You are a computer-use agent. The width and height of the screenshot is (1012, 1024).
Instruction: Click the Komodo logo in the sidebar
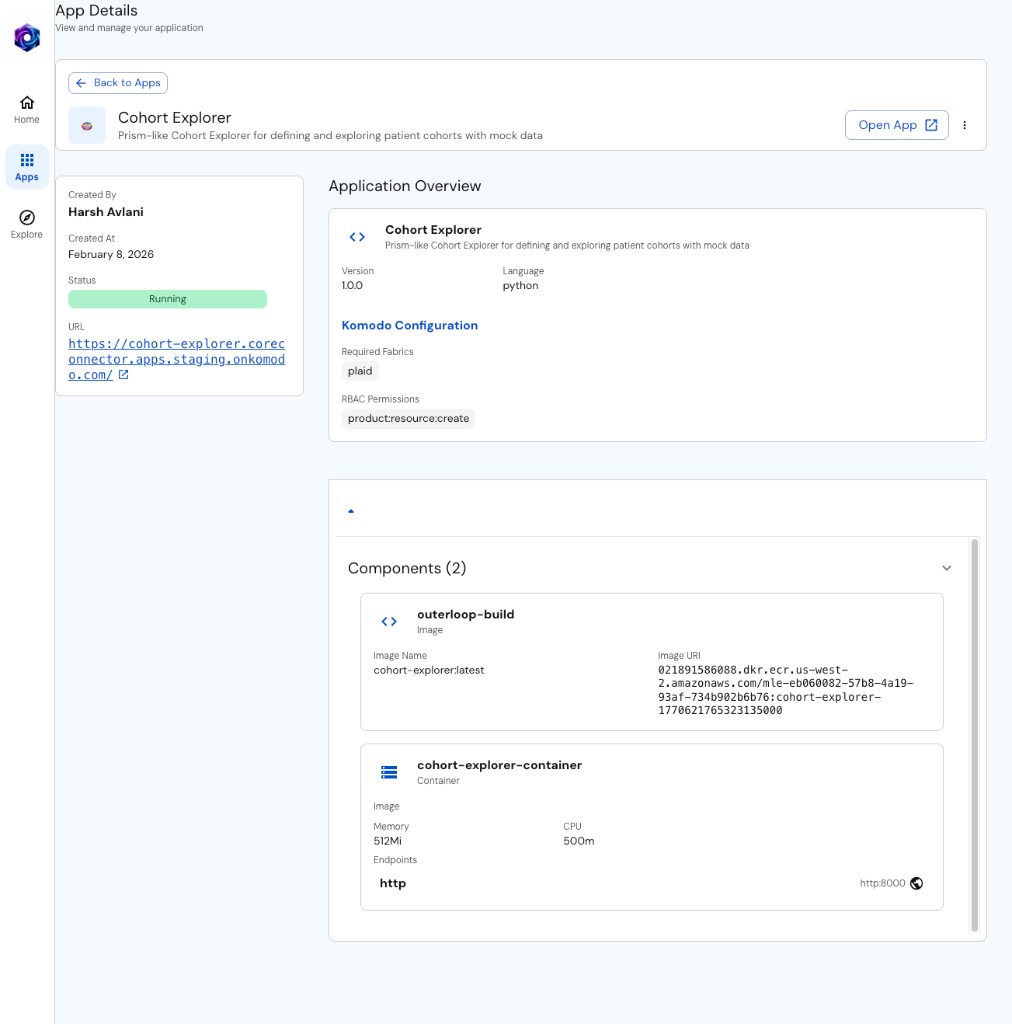[27, 38]
